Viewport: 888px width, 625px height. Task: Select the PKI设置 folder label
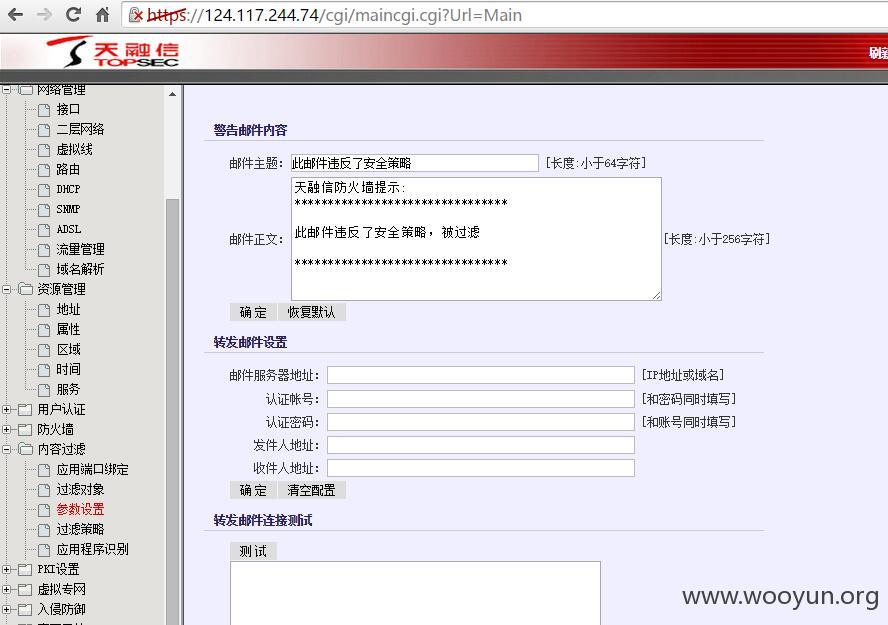[x=58, y=570]
